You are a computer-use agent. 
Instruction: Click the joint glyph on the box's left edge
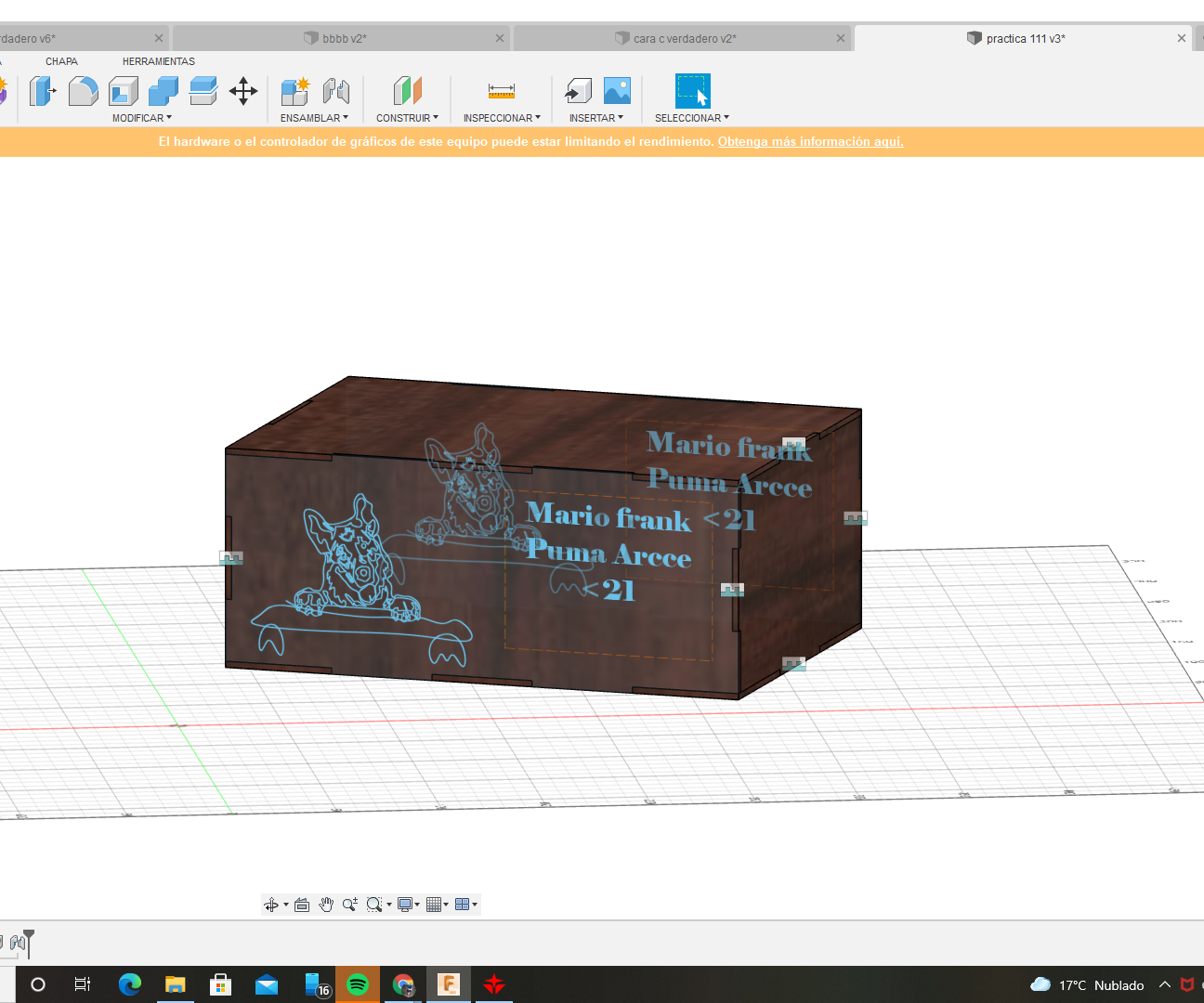(231, 558)
